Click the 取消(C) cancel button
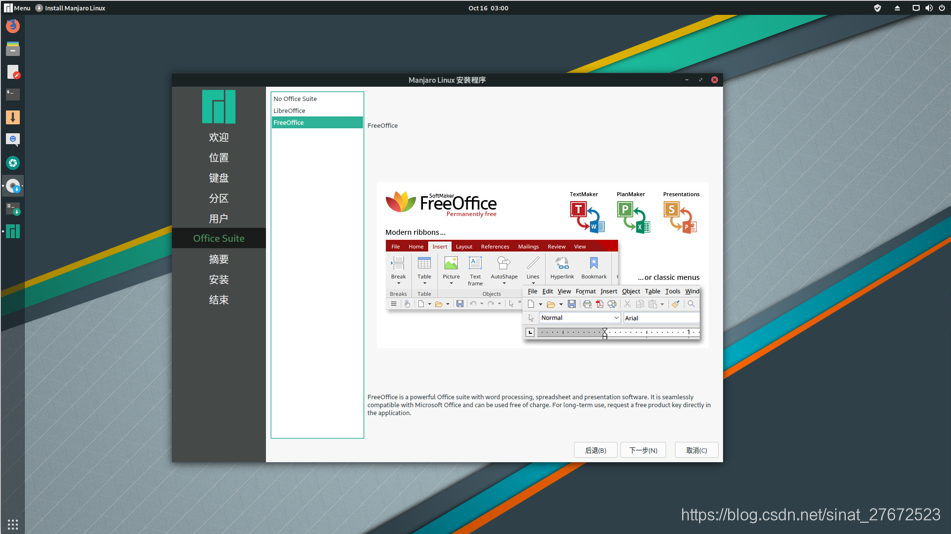The image size is (951, 534). coord(696,450)
